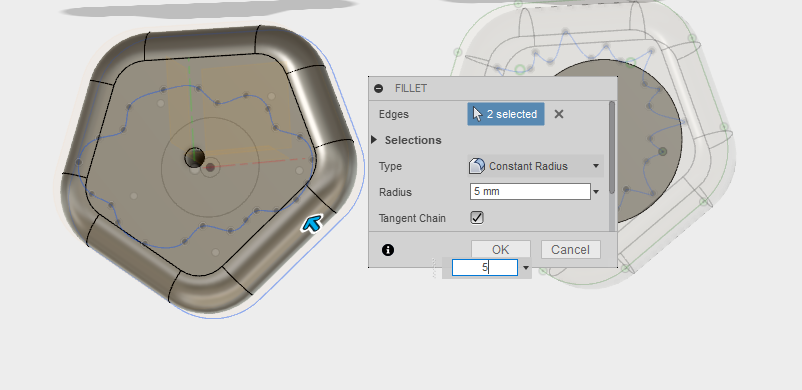Click the FILLET dialog title text
802x390 pixels.
tap(411, 89)
